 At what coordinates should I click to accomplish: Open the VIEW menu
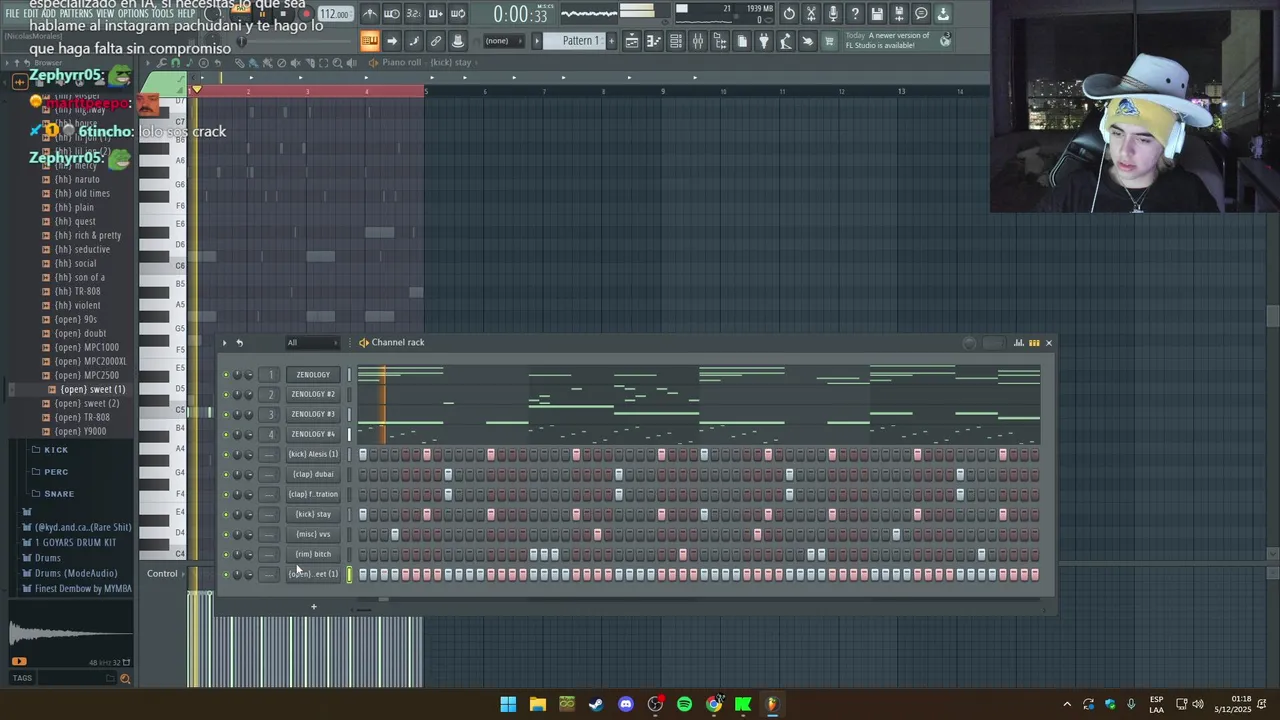105,14
